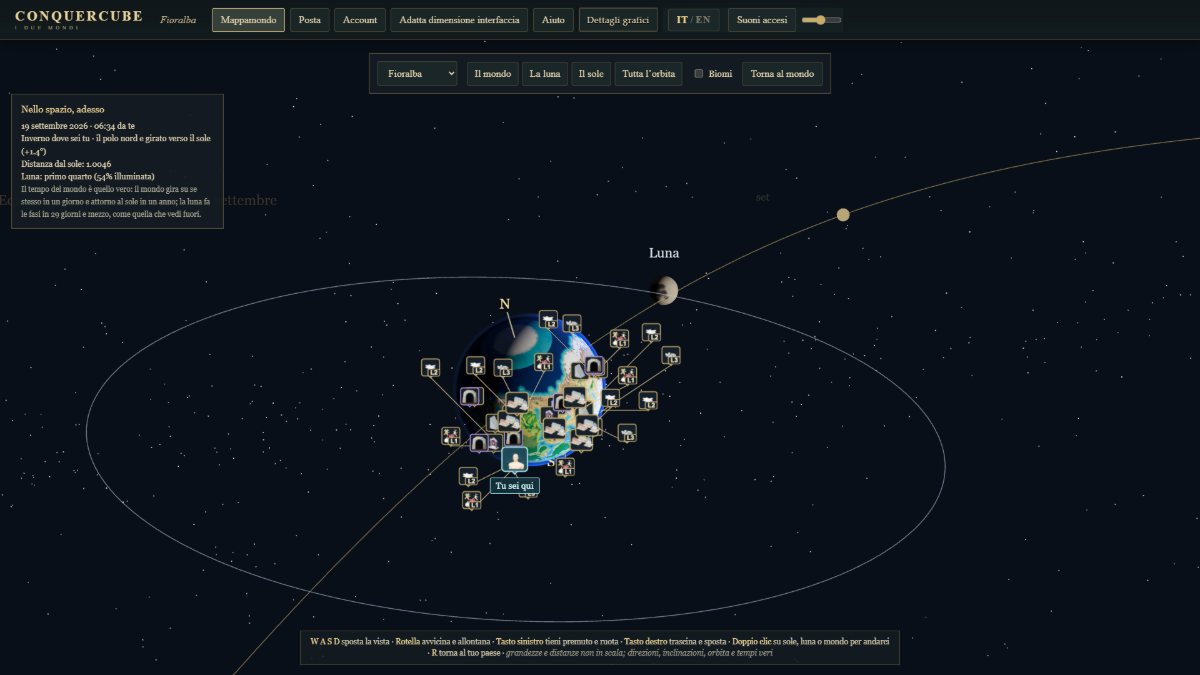Open "Dettagli grafici" settings
Image resolution: width=1200 pixels, height=675 pixels.
click(x=618, y=20)
